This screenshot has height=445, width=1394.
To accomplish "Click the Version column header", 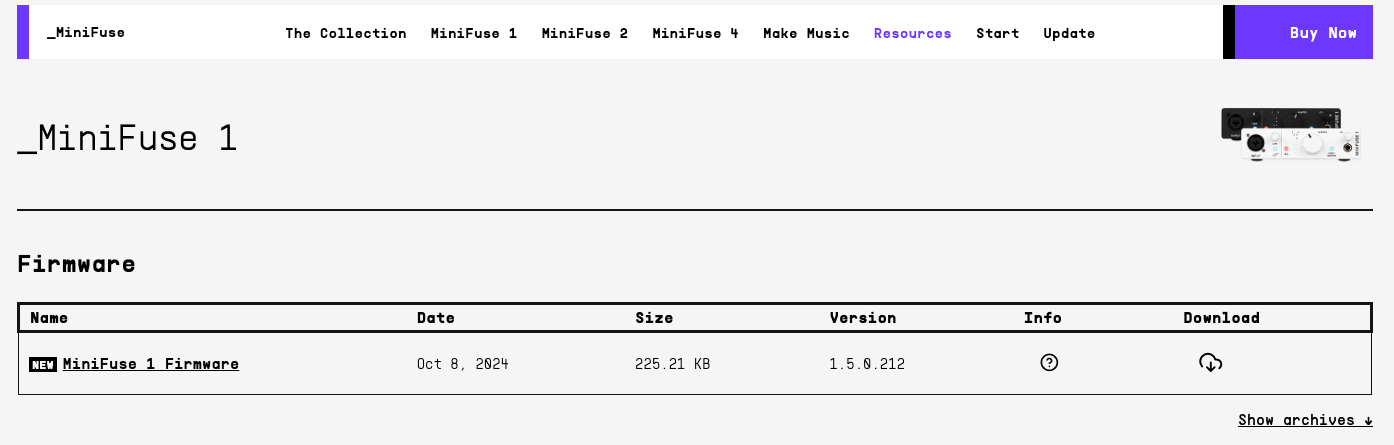I will (x=863, y=318).
